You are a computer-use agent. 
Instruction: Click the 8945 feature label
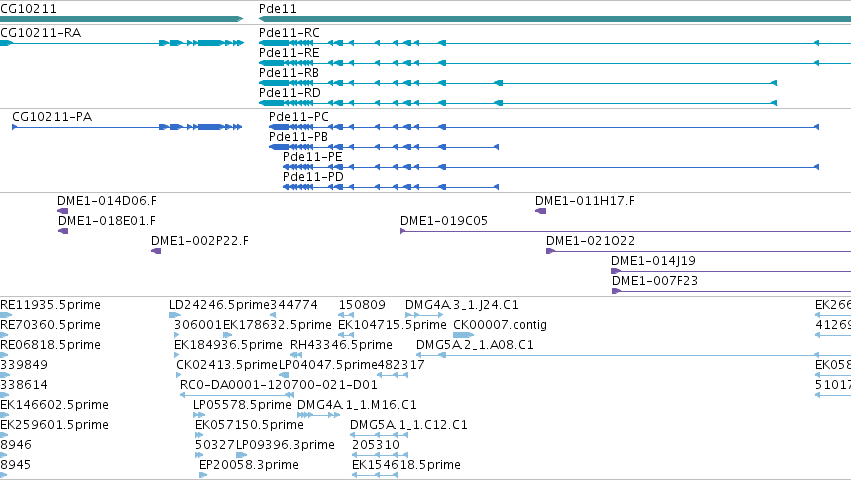[16, 465]
